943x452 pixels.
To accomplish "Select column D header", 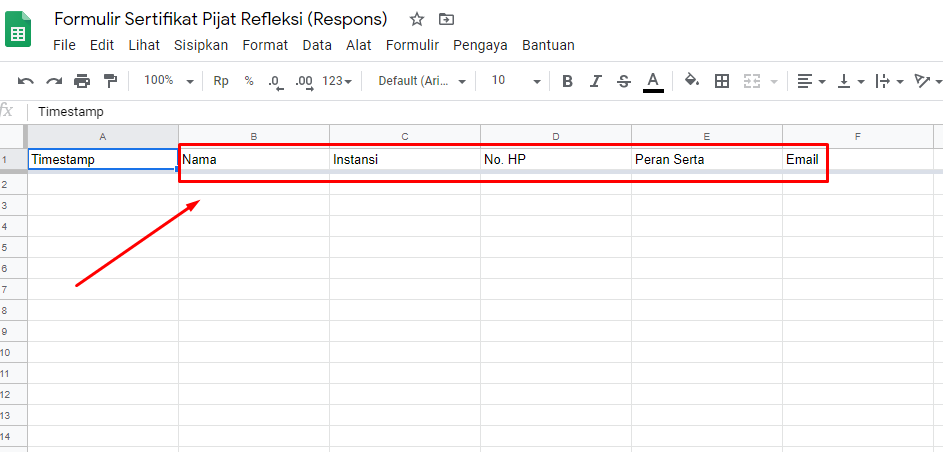I will [x=556, y=136].
